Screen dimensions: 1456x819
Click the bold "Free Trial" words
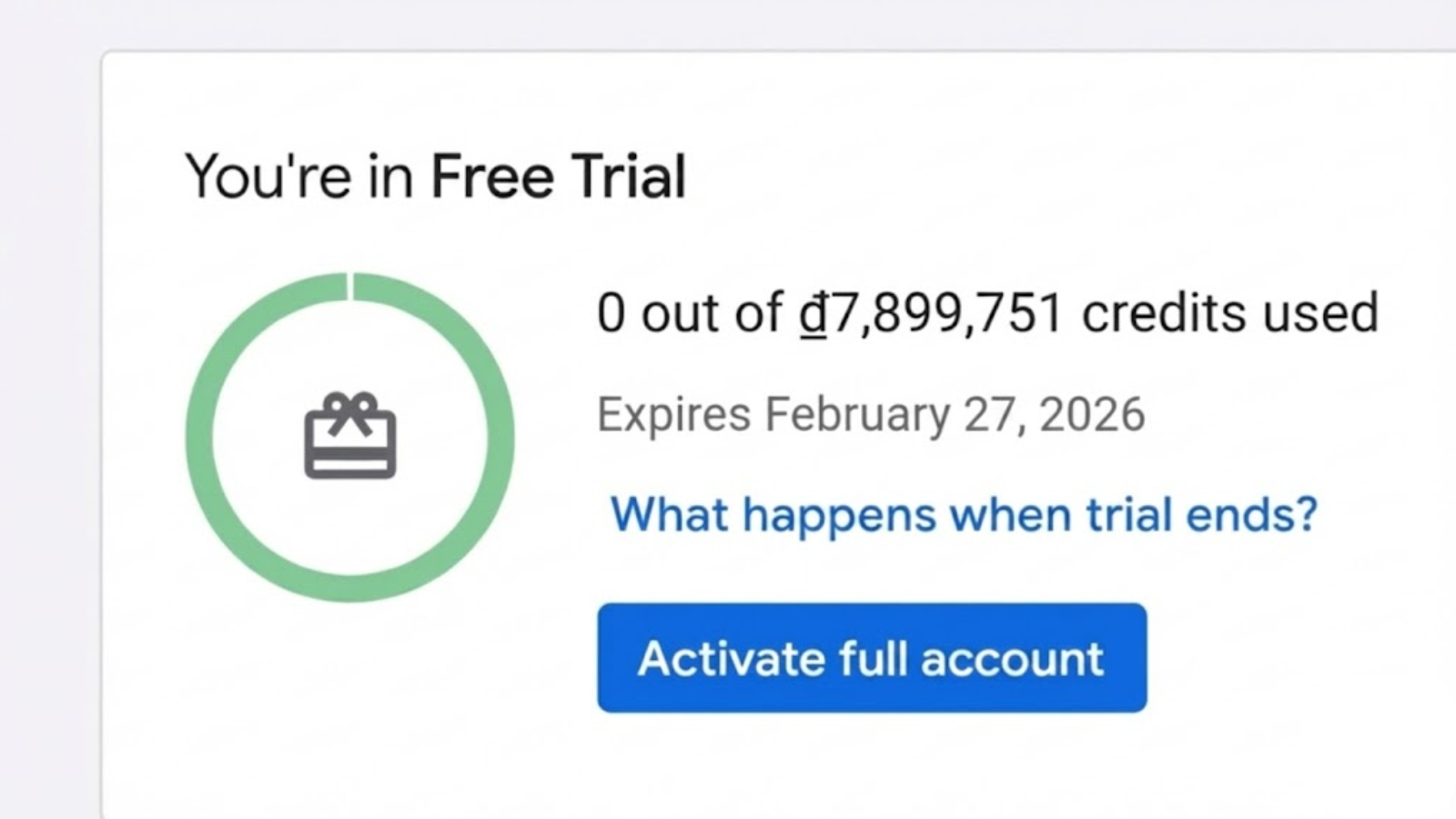click(x=558, y=177)
